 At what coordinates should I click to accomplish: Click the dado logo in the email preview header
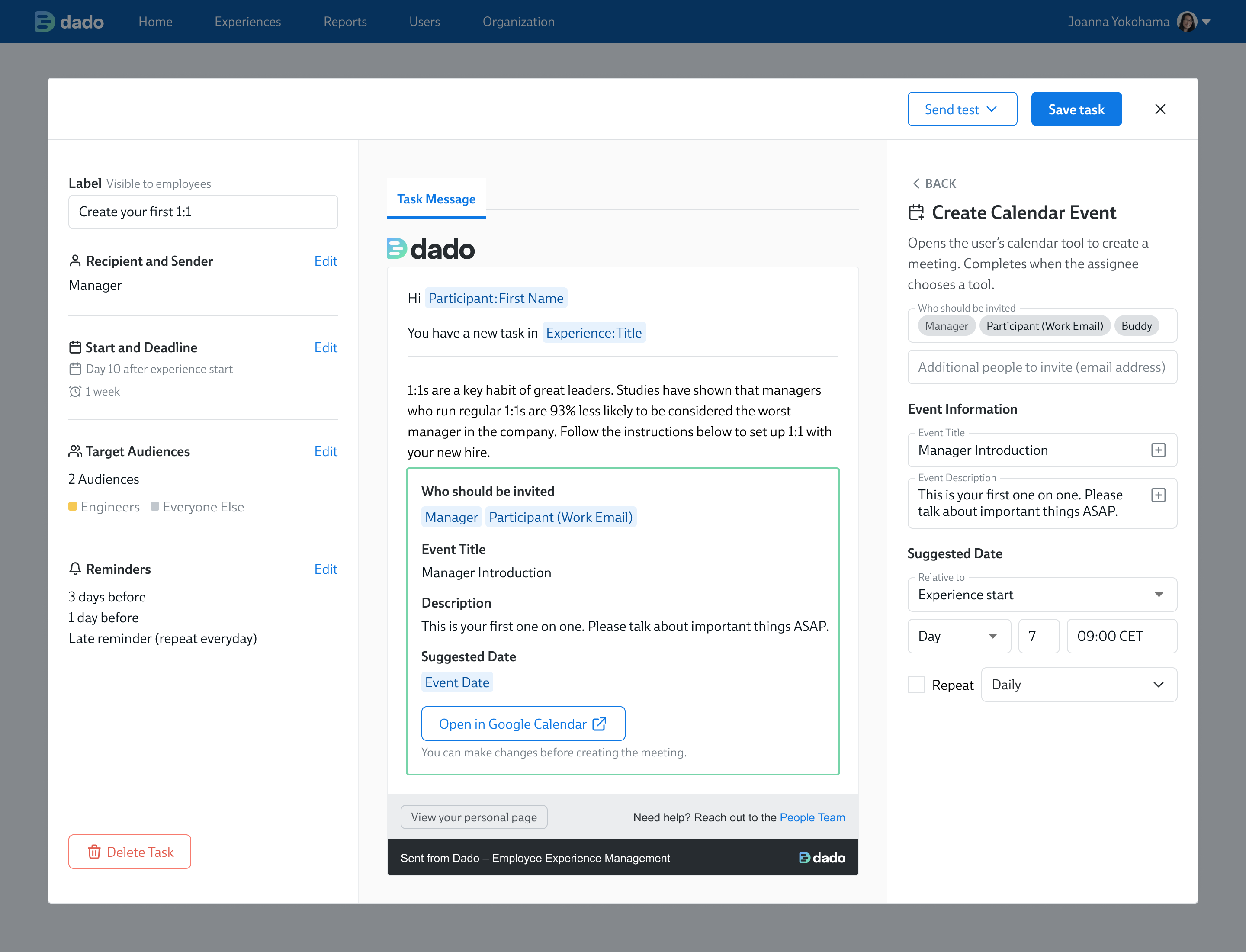430,249
